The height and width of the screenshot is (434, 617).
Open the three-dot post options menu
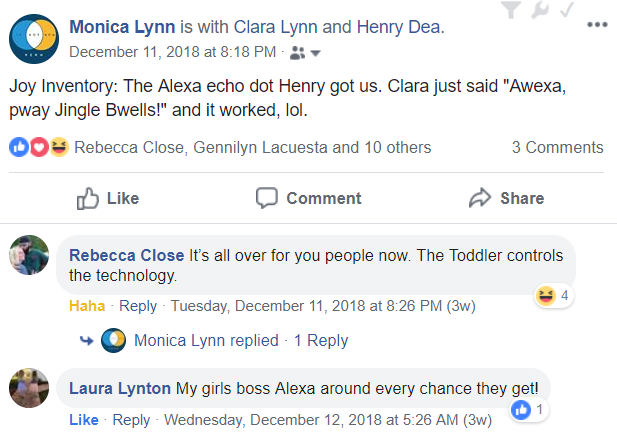click(597, 25)
